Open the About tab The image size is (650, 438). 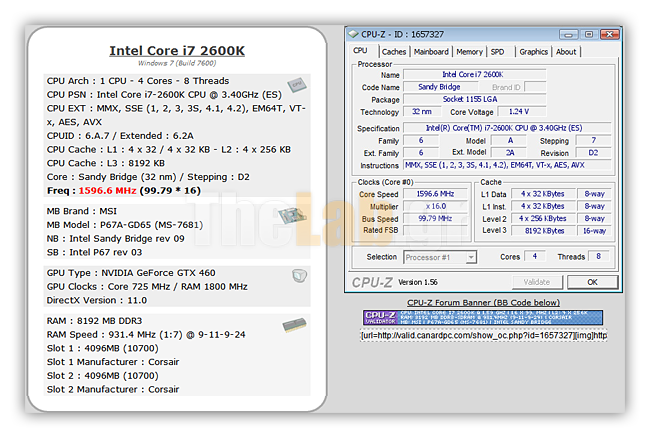point(566,52)
